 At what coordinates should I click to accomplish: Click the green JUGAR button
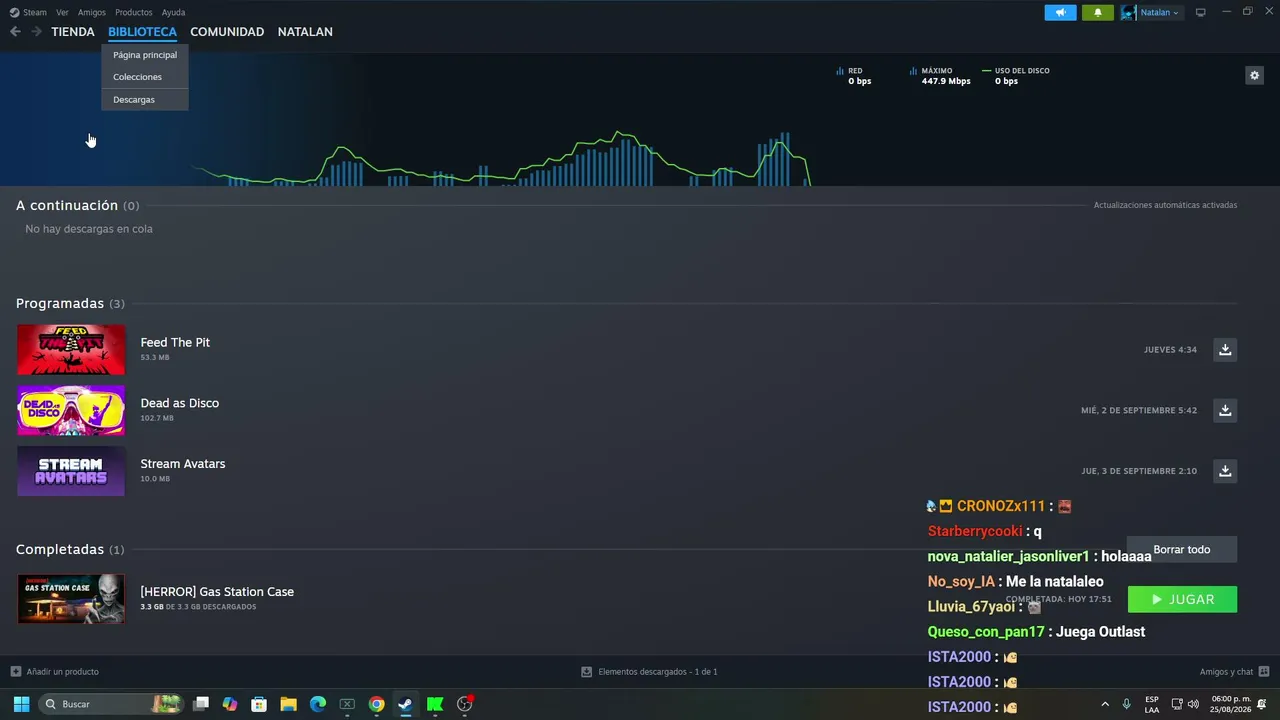[x=1182, y=599]
